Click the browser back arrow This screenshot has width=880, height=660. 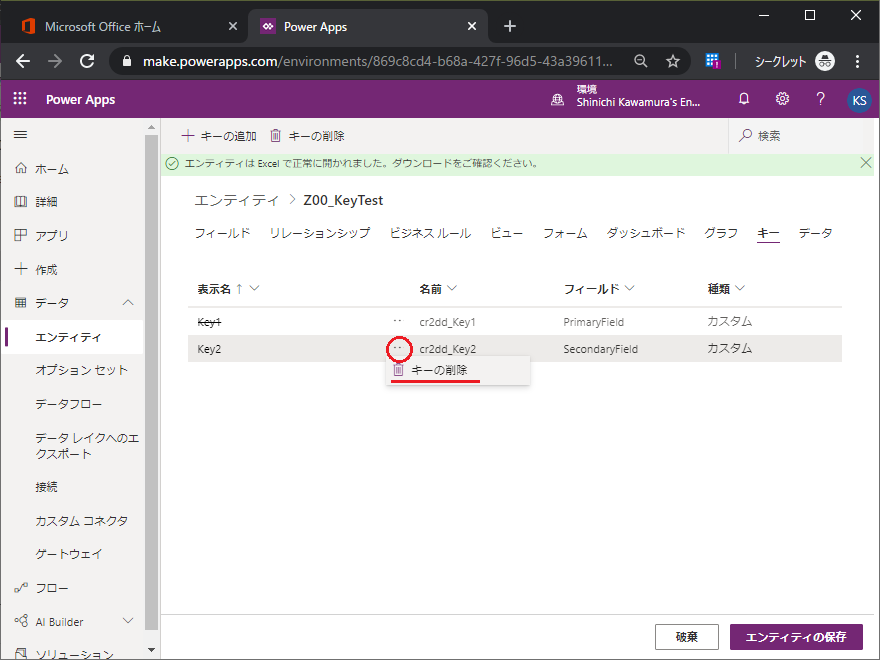pos(23,61)
